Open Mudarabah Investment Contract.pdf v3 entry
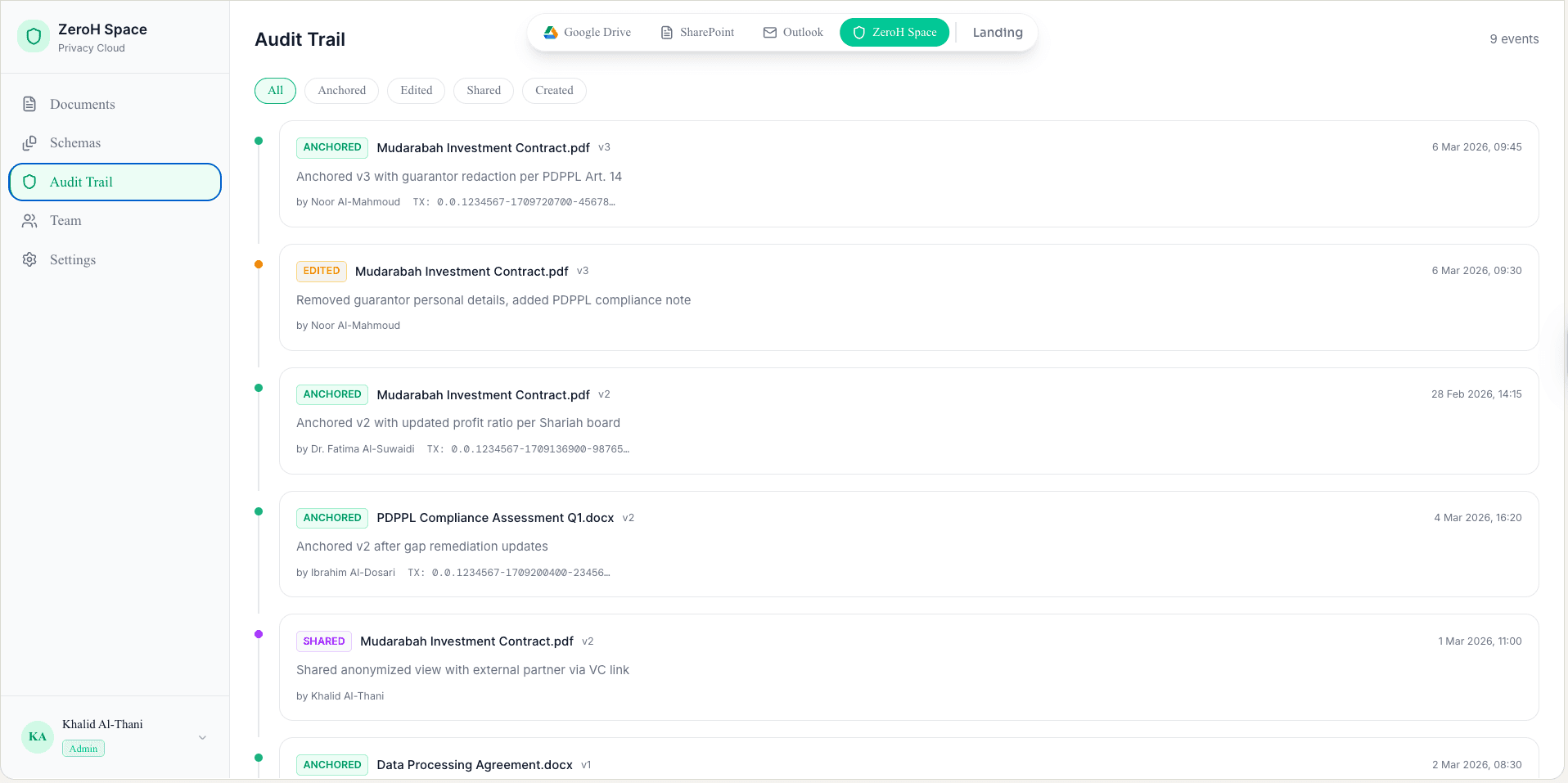Image resolution: width=1568 pixels, height=783 pixels. point(483,148)
